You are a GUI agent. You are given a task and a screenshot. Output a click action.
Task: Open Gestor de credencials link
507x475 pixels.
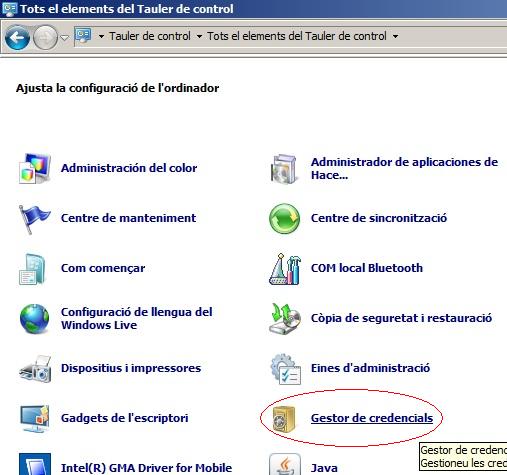[372, 418]
